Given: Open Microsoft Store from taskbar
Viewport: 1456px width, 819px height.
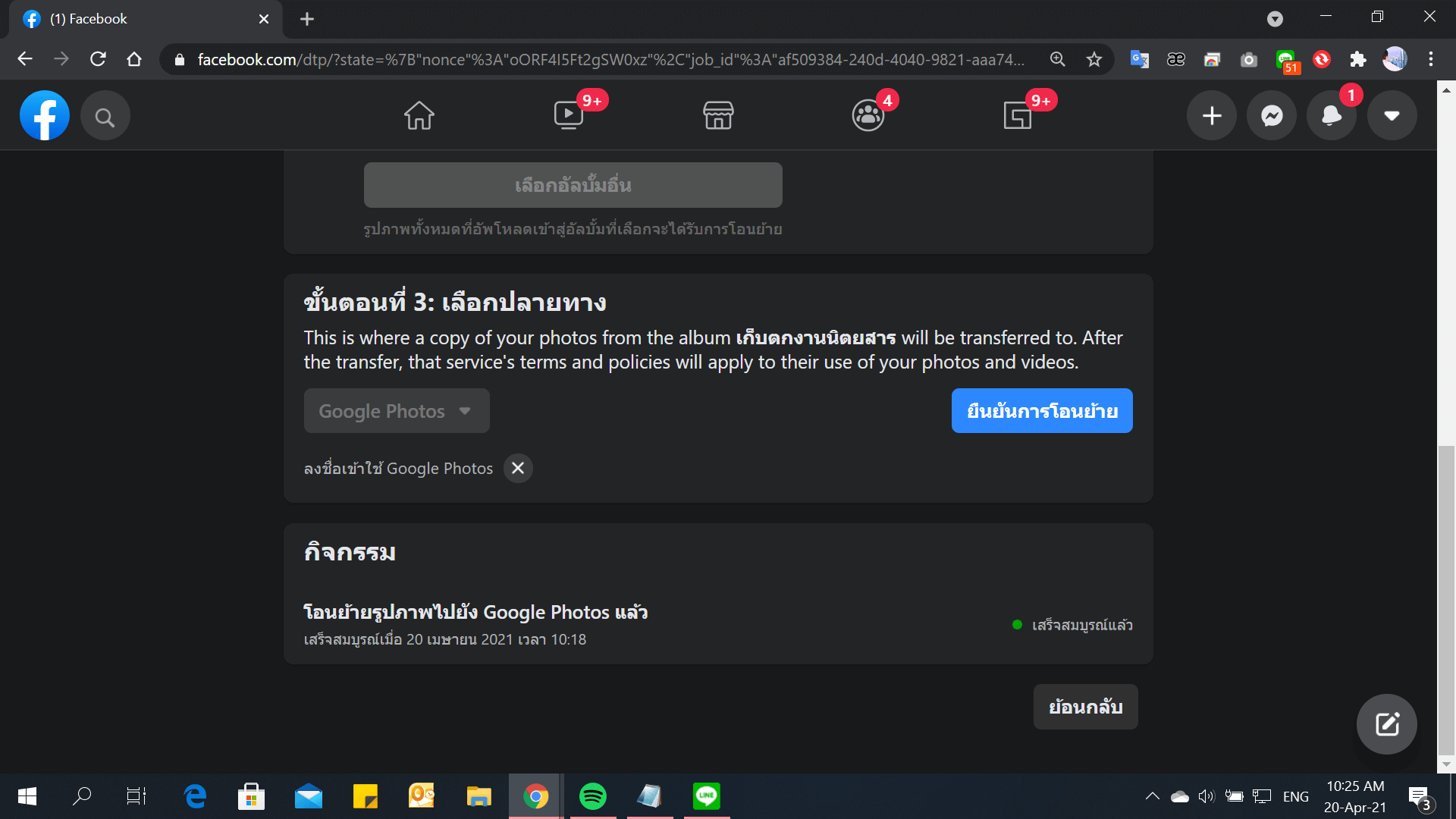Looking at the screenshot, I should [x=251, y=796].
